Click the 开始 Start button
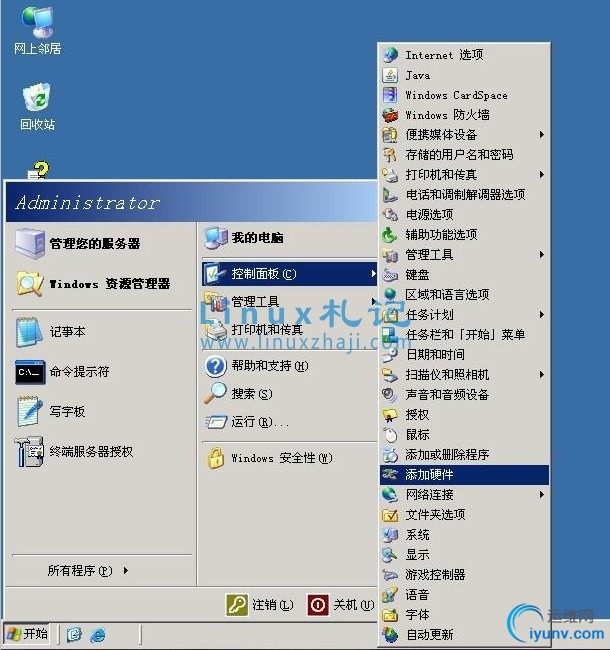Image resolution: width=610 pixels, height=650 pixels. coord(27,634)
